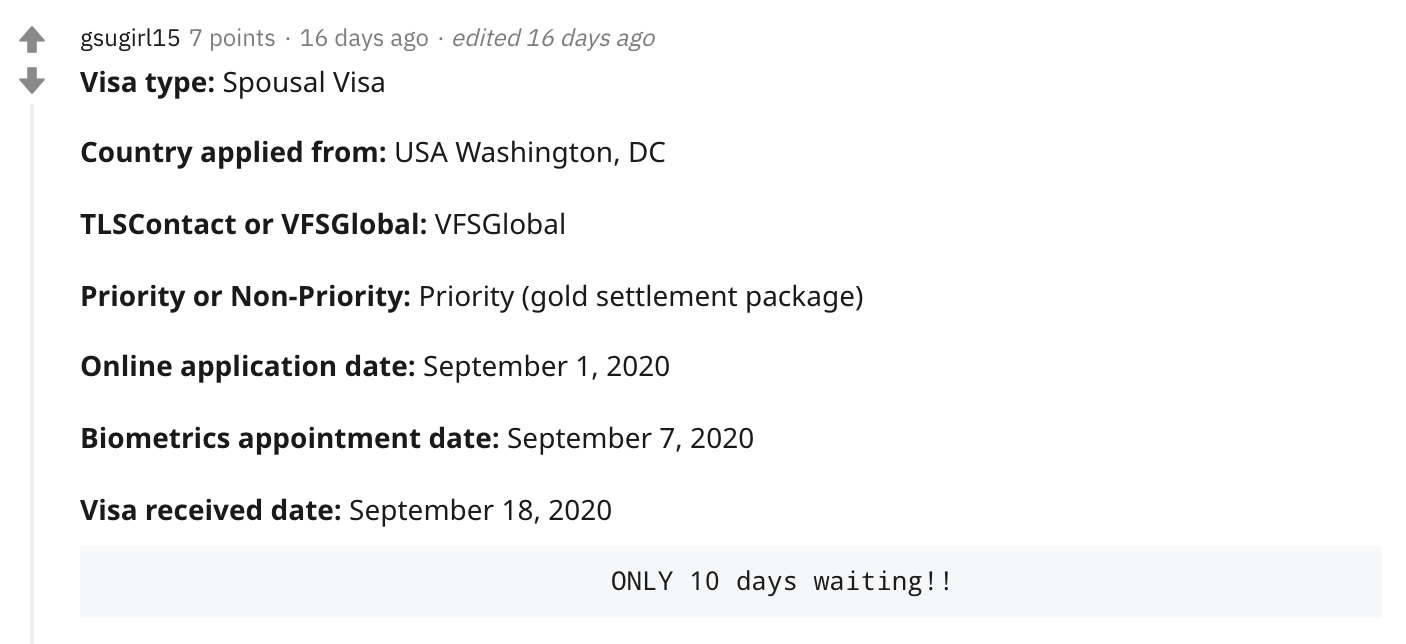Click the TLSContact or VFSGlobal label
This screenshot has height=644, width=1406.
(x=254, y=224)
